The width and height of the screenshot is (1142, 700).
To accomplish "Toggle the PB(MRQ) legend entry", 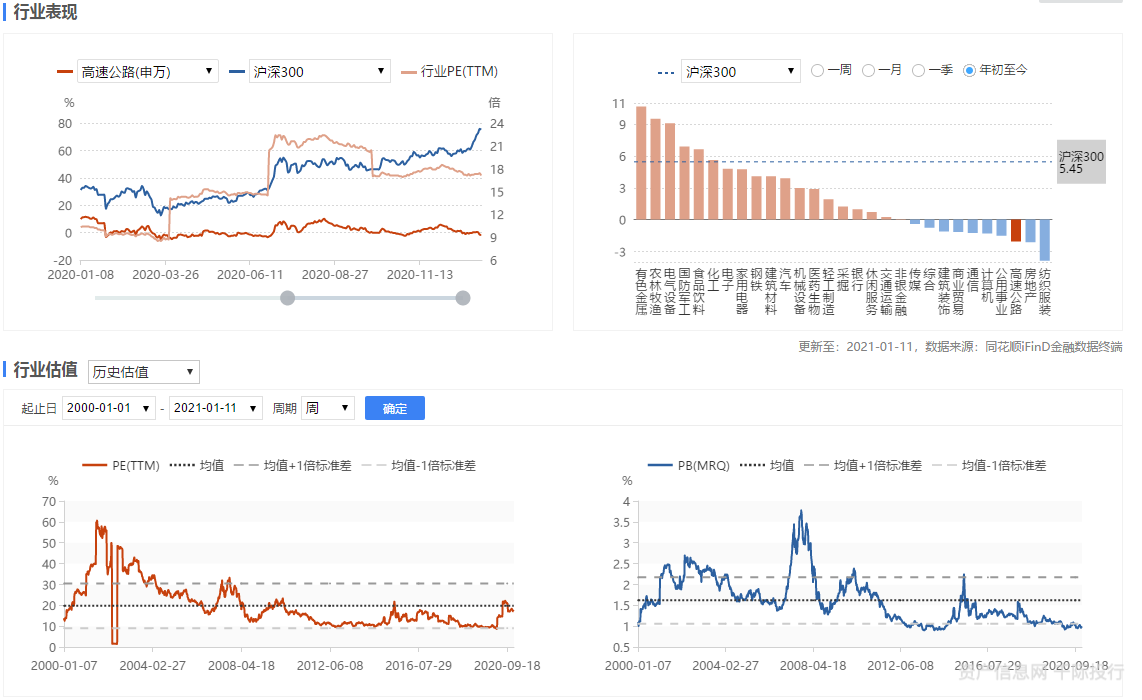I will 690,465.
